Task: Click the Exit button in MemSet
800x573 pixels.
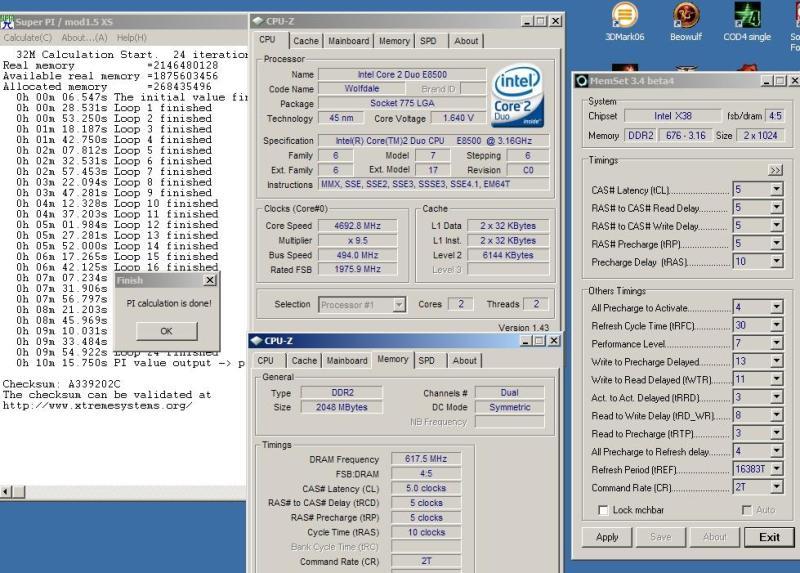Action: click(x=769, y=537)
